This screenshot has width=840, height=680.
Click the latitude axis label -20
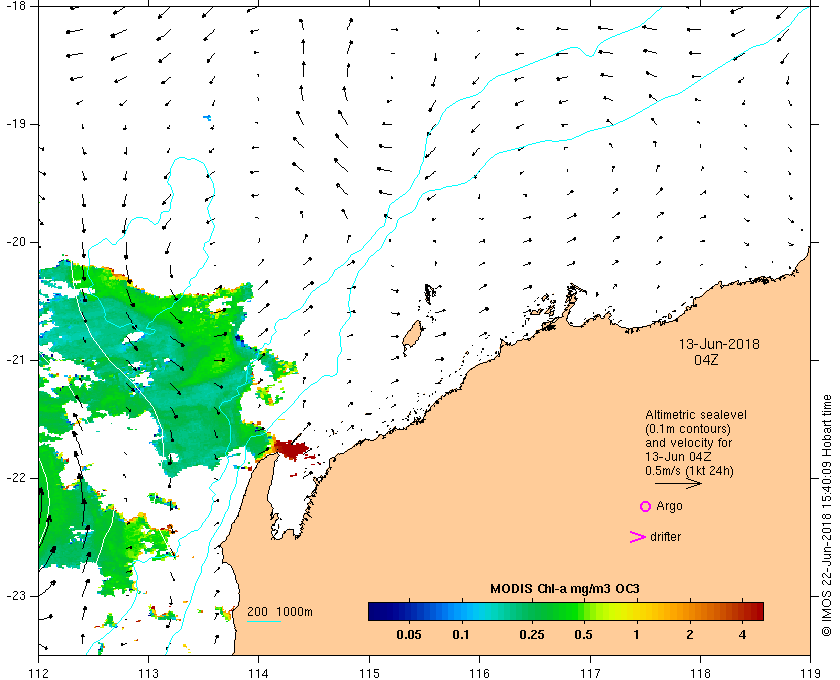[14, 242]
